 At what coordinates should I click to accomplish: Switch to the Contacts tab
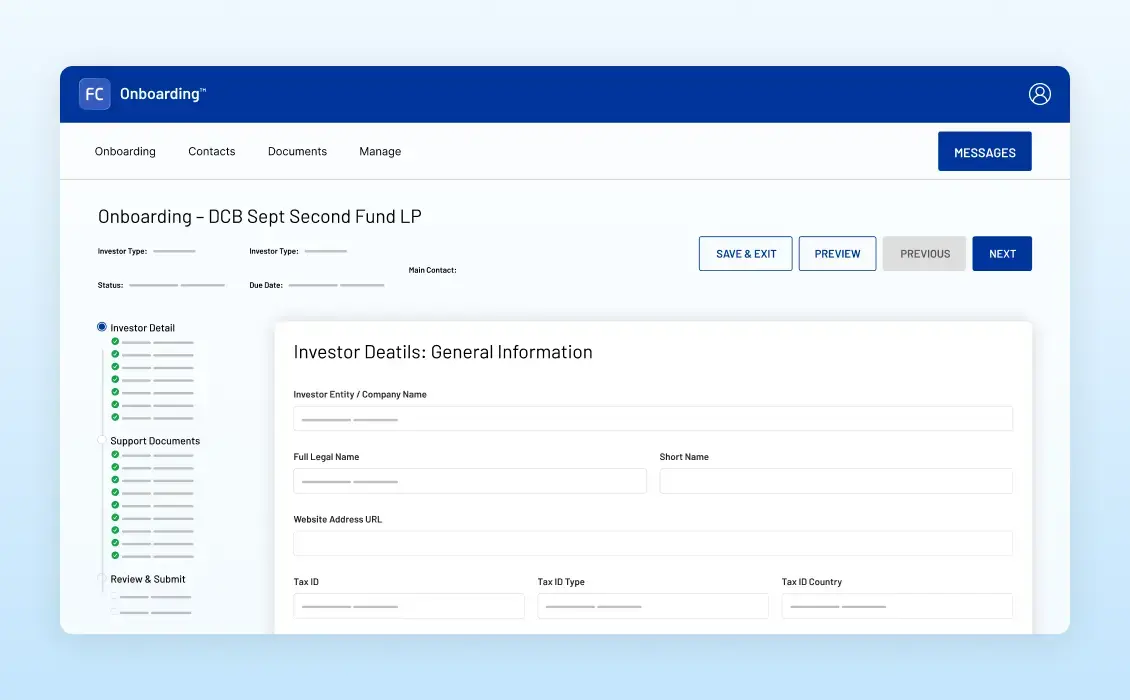click(x=211, y=151)
